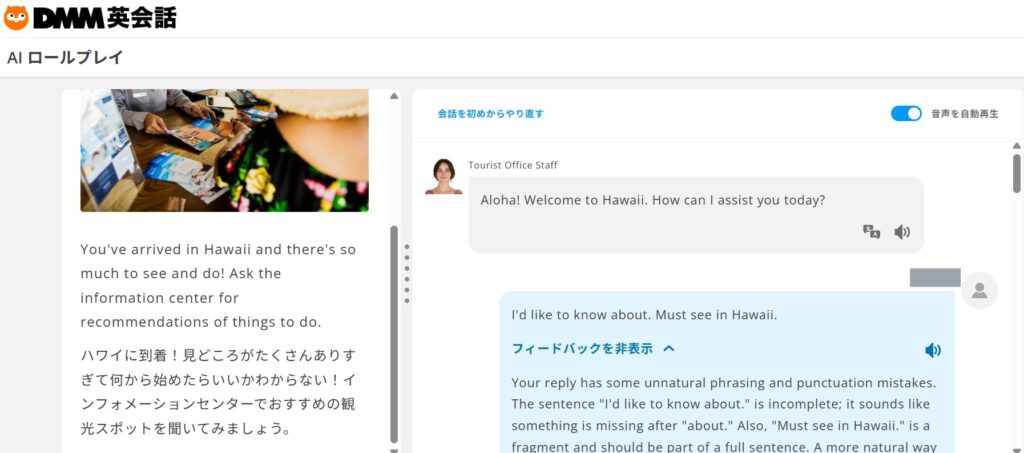The image size is (1024, 453).
Task: Translate the Aloha welcome message
Action: click(871, 232)
